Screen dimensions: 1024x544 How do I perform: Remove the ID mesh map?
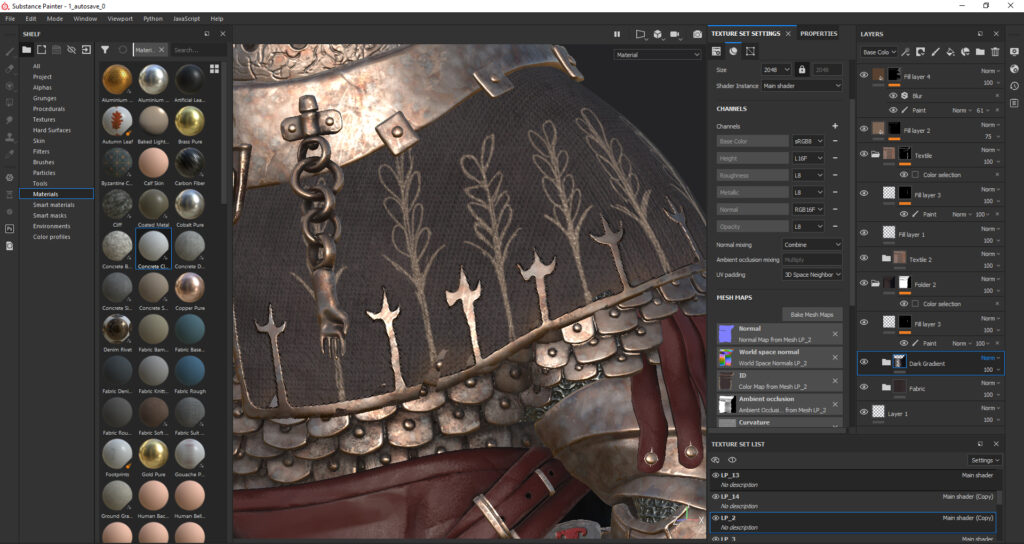[x=835, y=380]
